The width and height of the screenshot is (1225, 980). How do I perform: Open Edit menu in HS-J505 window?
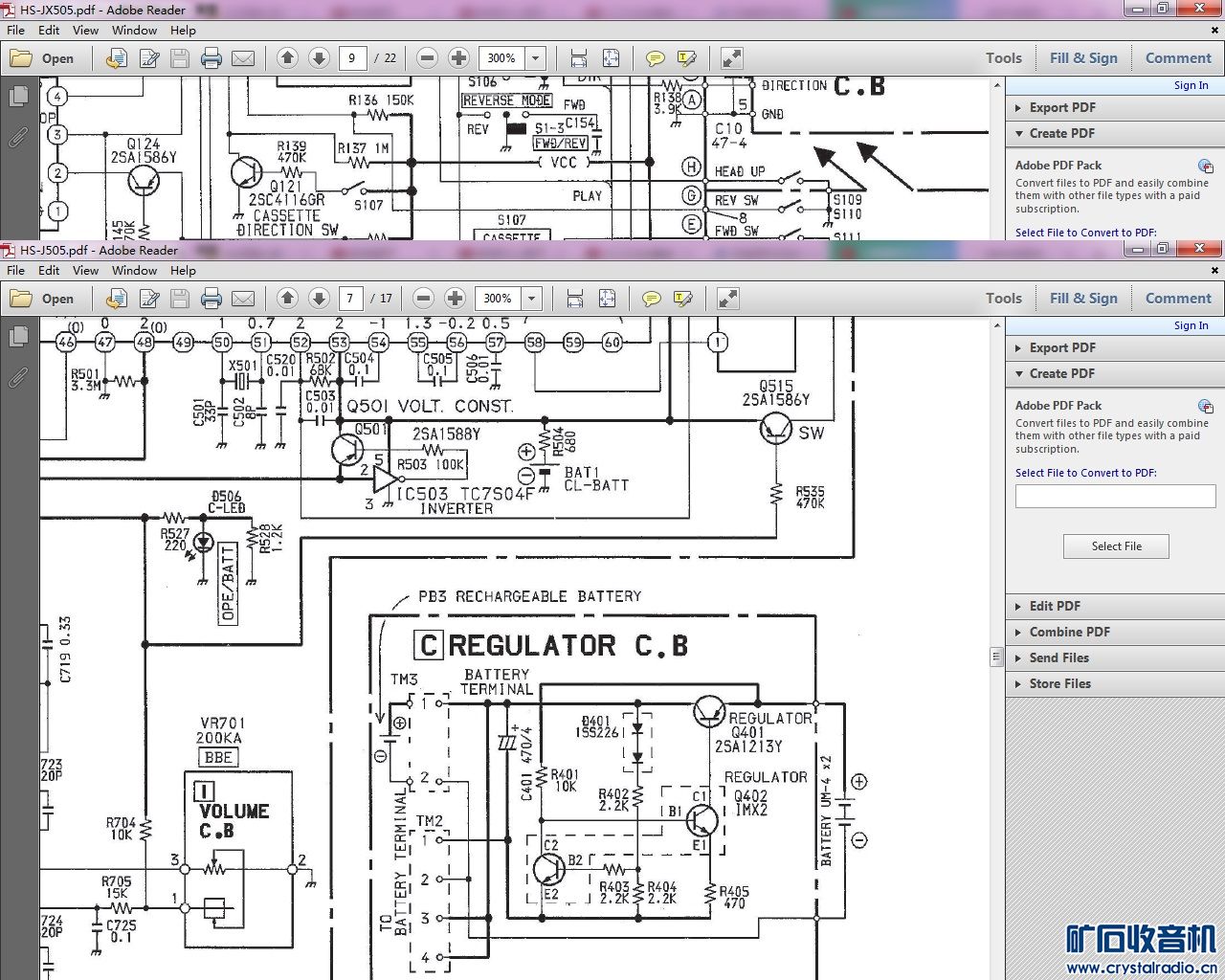click(x=49, y=270)
